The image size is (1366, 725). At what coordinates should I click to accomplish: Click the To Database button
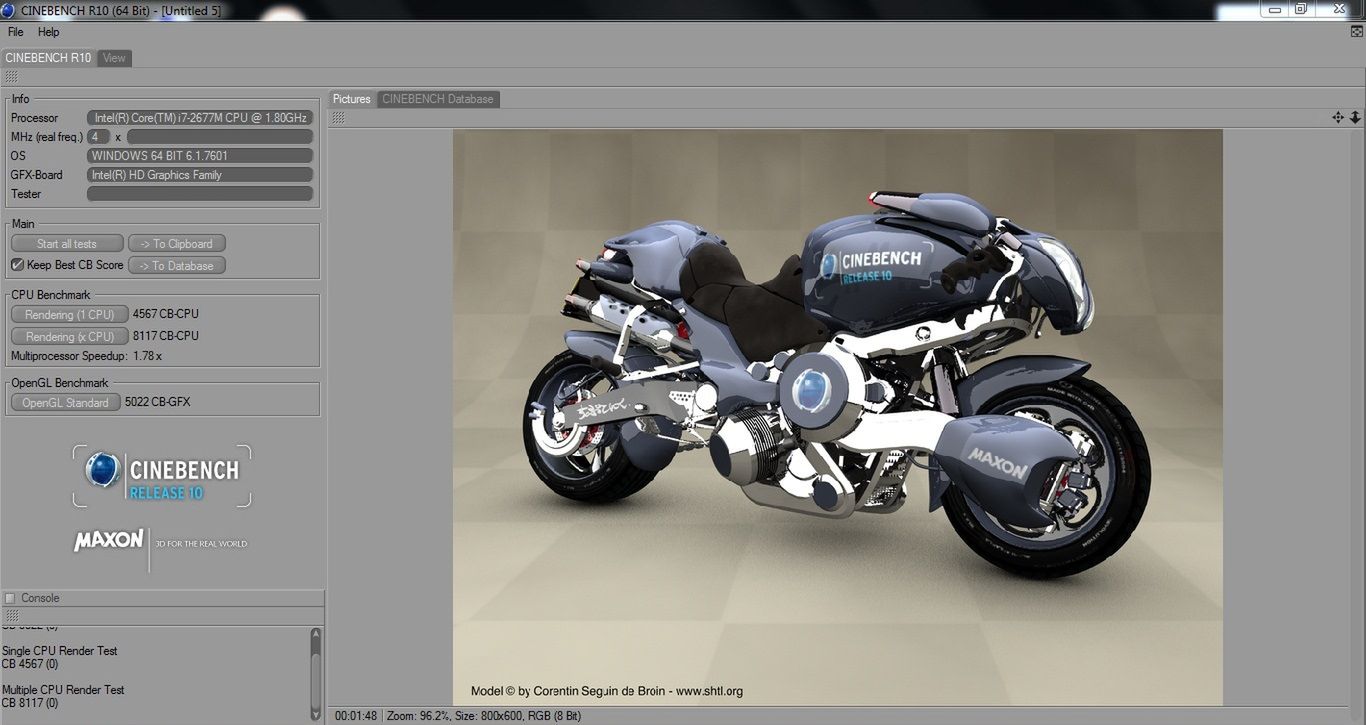coord(177,266)
